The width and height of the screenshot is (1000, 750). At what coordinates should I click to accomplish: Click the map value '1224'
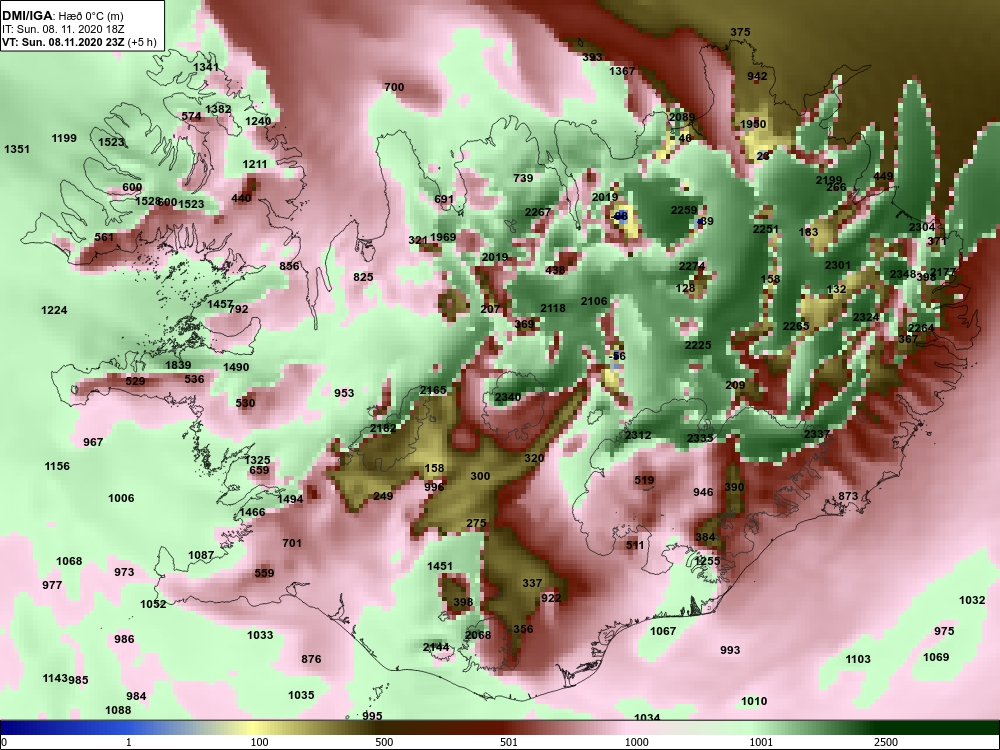[54, 310]
